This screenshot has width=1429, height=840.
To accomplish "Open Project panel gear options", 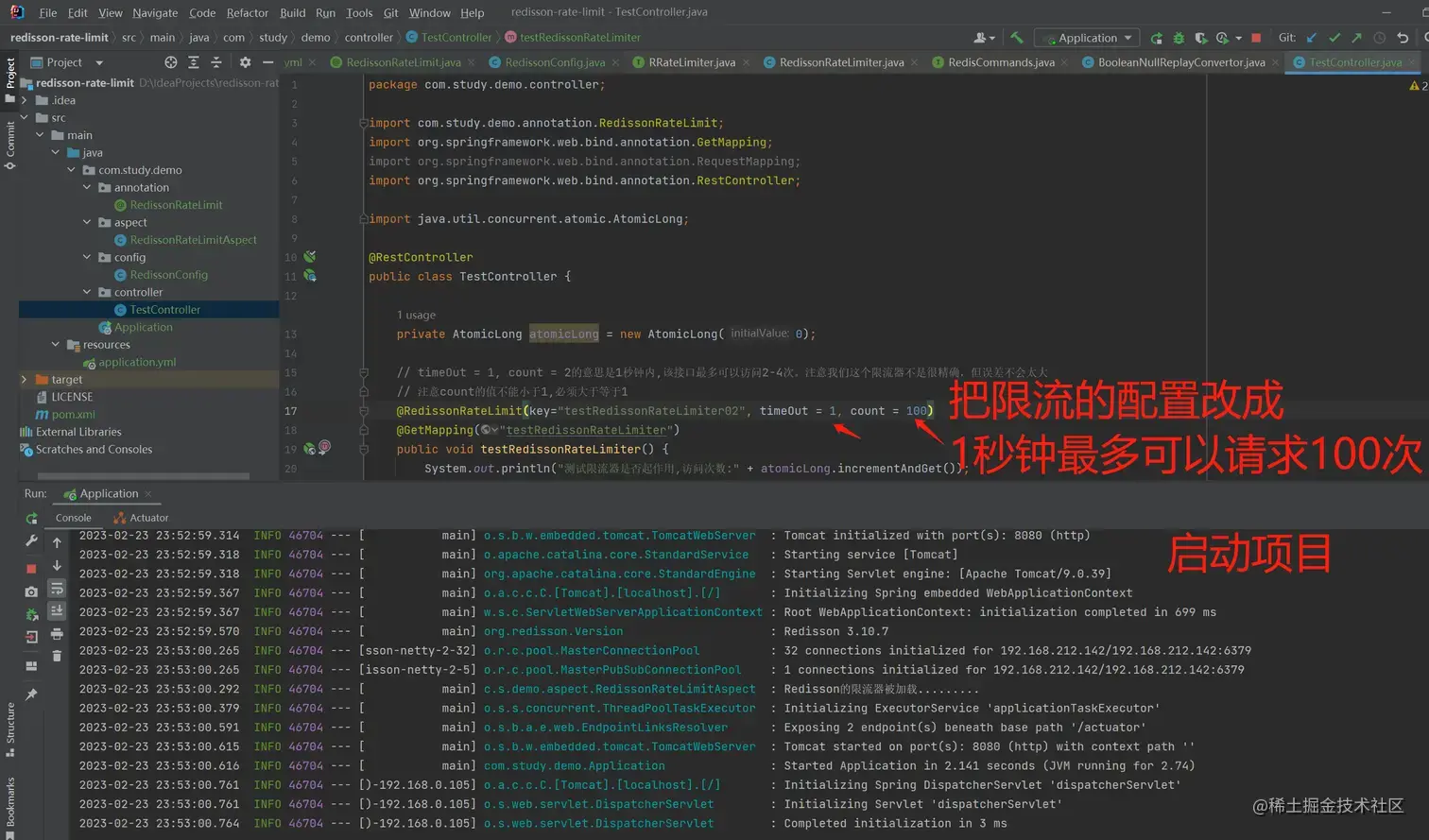I will tap(245, 62).
